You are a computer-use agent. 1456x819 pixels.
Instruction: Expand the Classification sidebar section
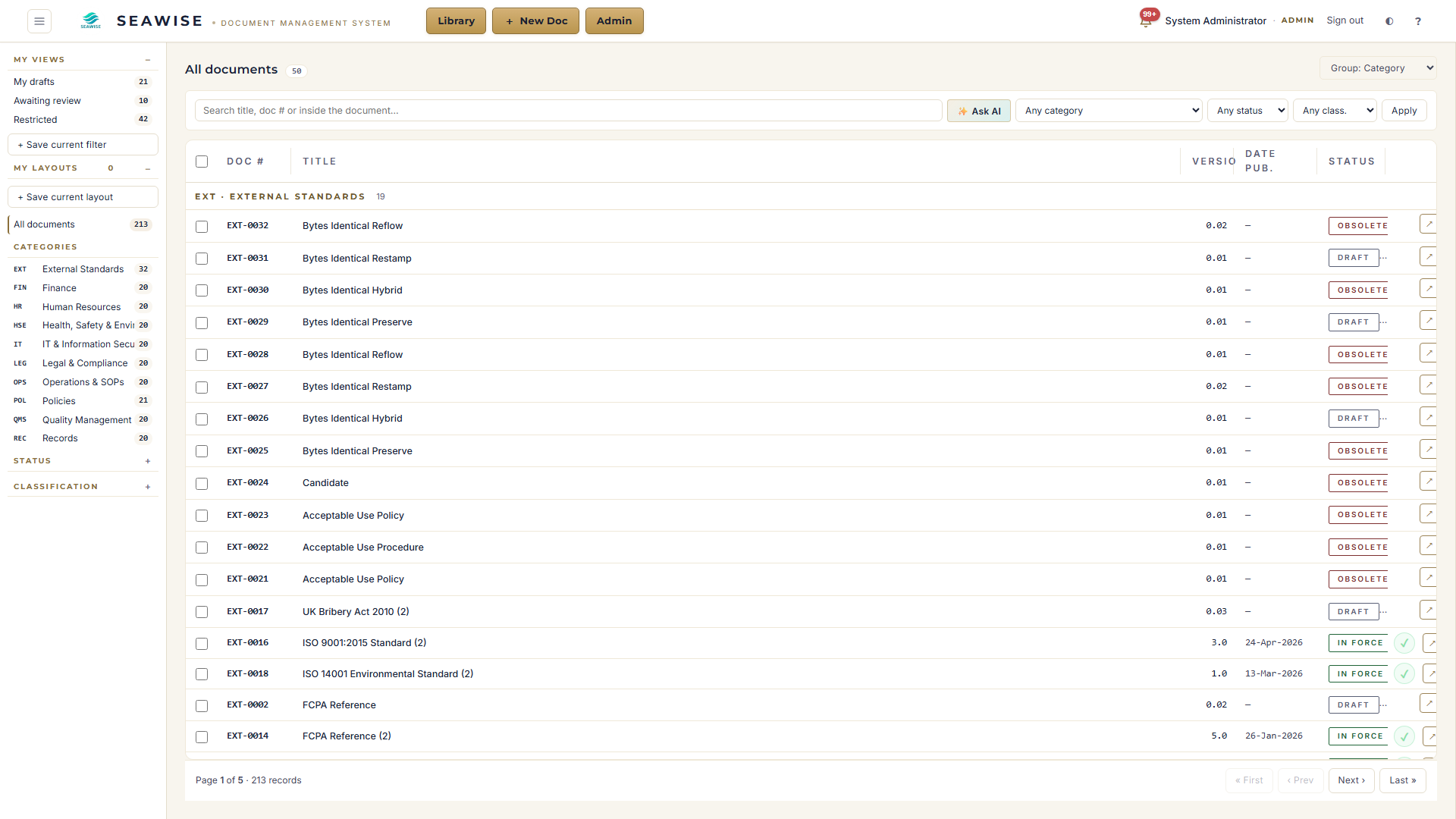click(148, 487)
